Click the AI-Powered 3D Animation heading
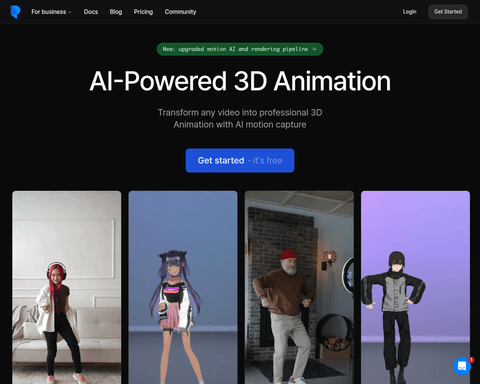The width and height of the screenshot is (480, 384). click(240, 81)
